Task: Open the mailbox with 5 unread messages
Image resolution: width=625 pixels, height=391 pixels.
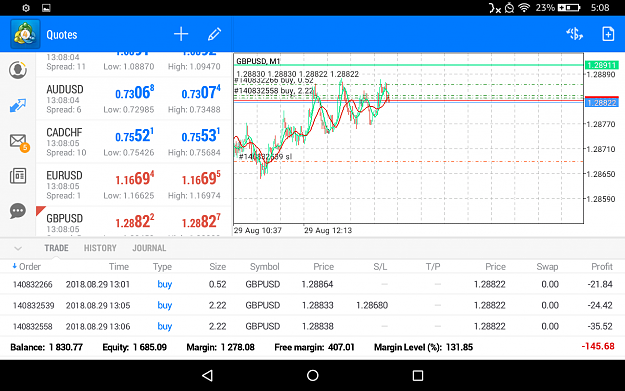Action: (x=19, y=142)
